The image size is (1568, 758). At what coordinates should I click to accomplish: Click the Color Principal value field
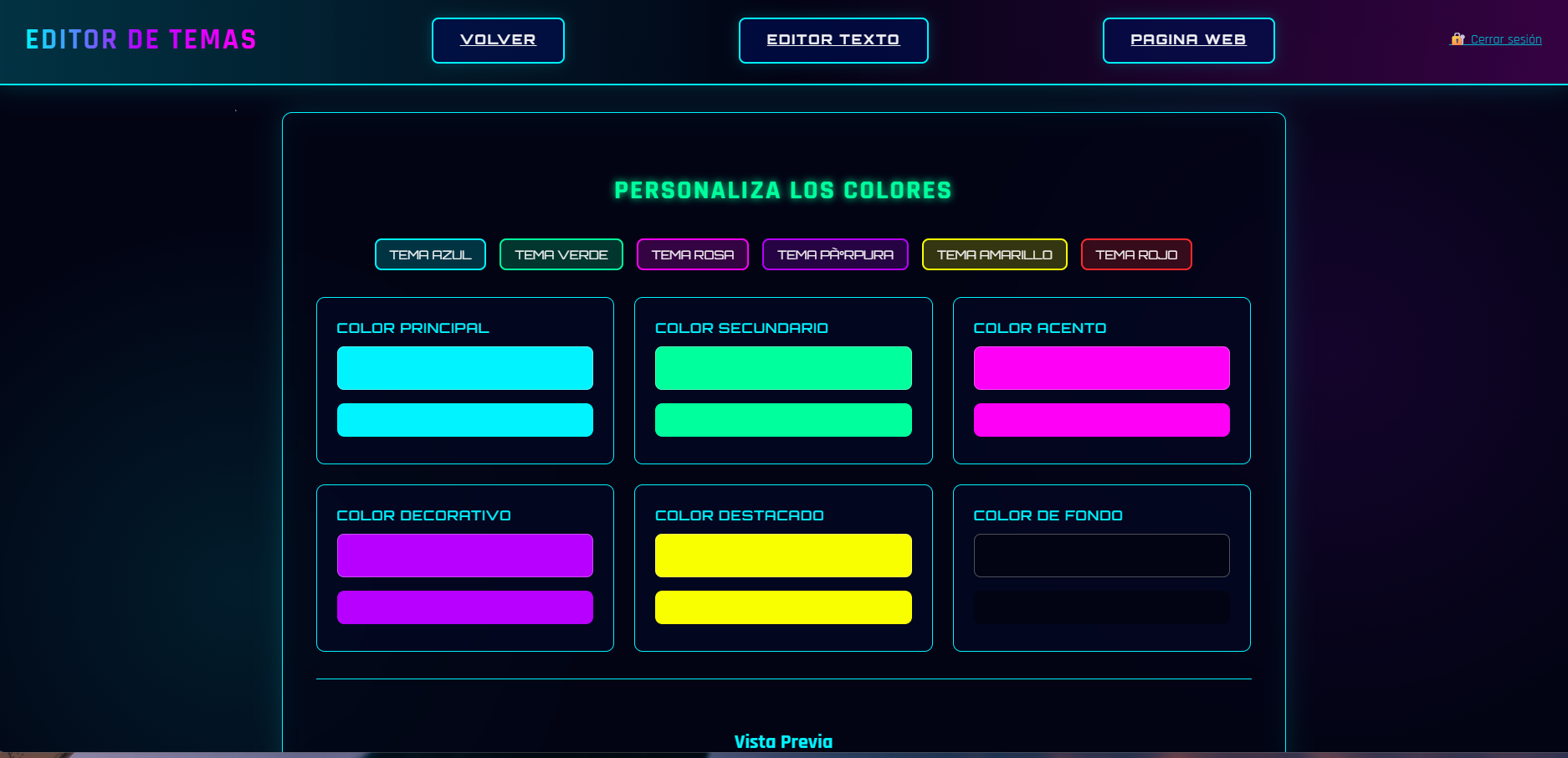[464, 419]
